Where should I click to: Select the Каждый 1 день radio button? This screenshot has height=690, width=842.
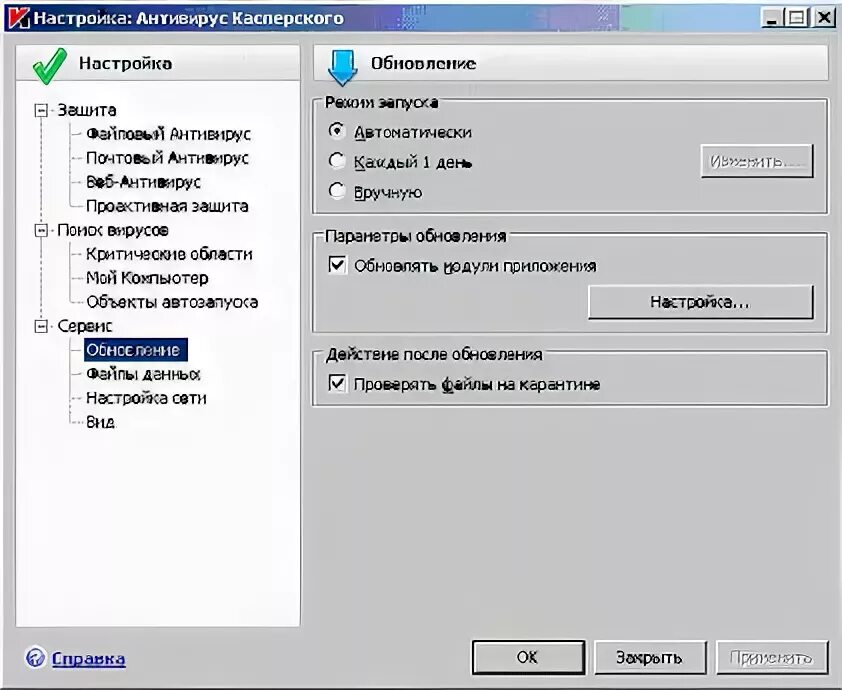[x=337, y=161]
